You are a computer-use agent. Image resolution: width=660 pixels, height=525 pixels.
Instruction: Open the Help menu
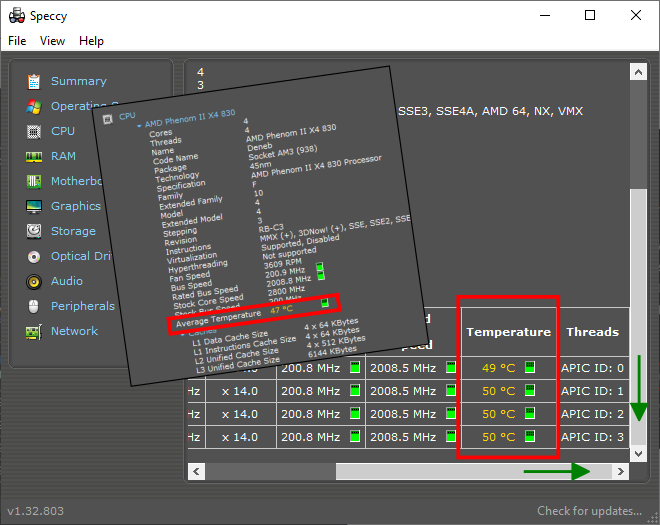[91, 41]
